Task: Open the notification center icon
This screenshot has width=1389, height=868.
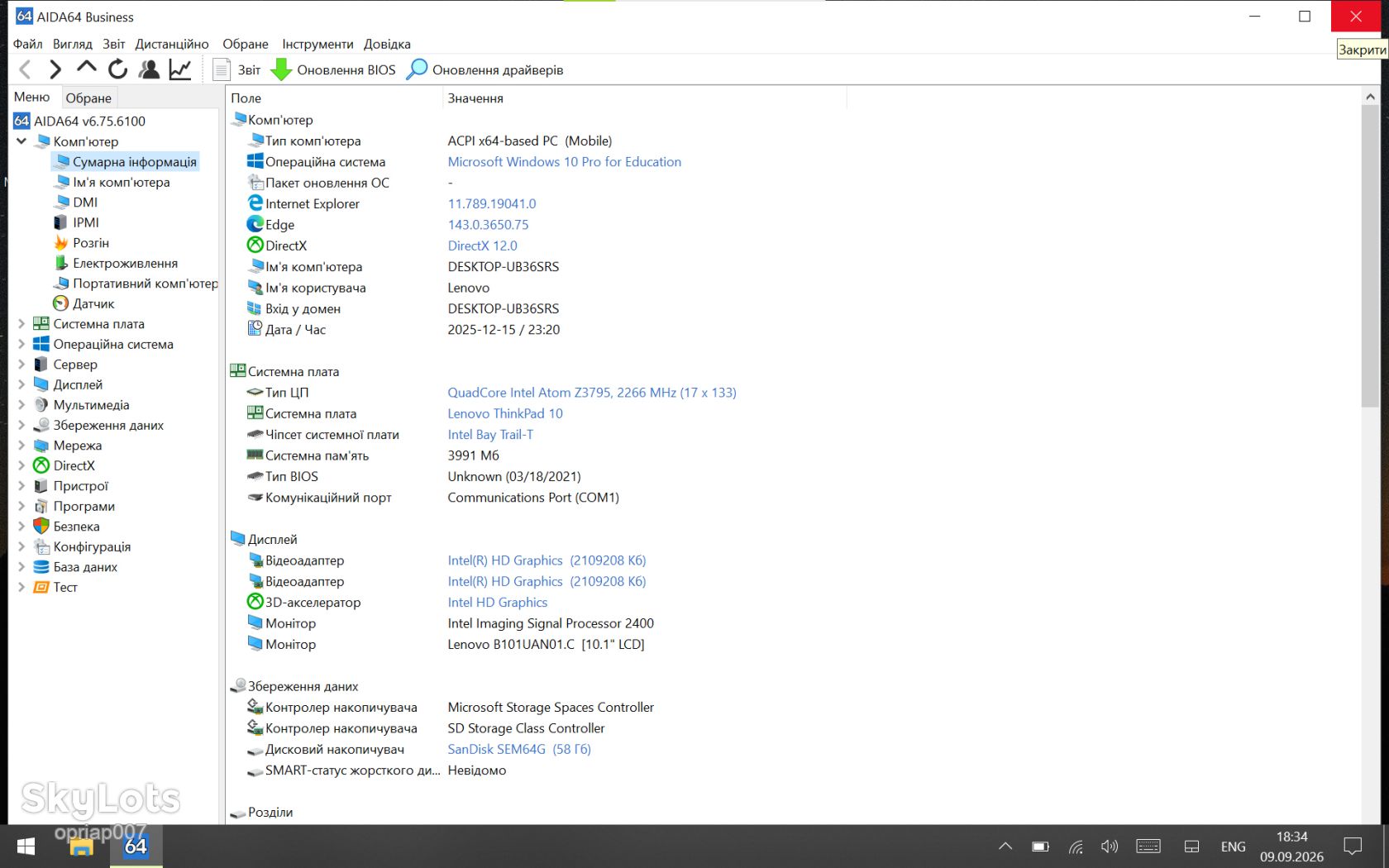Action: [1353, 847]
